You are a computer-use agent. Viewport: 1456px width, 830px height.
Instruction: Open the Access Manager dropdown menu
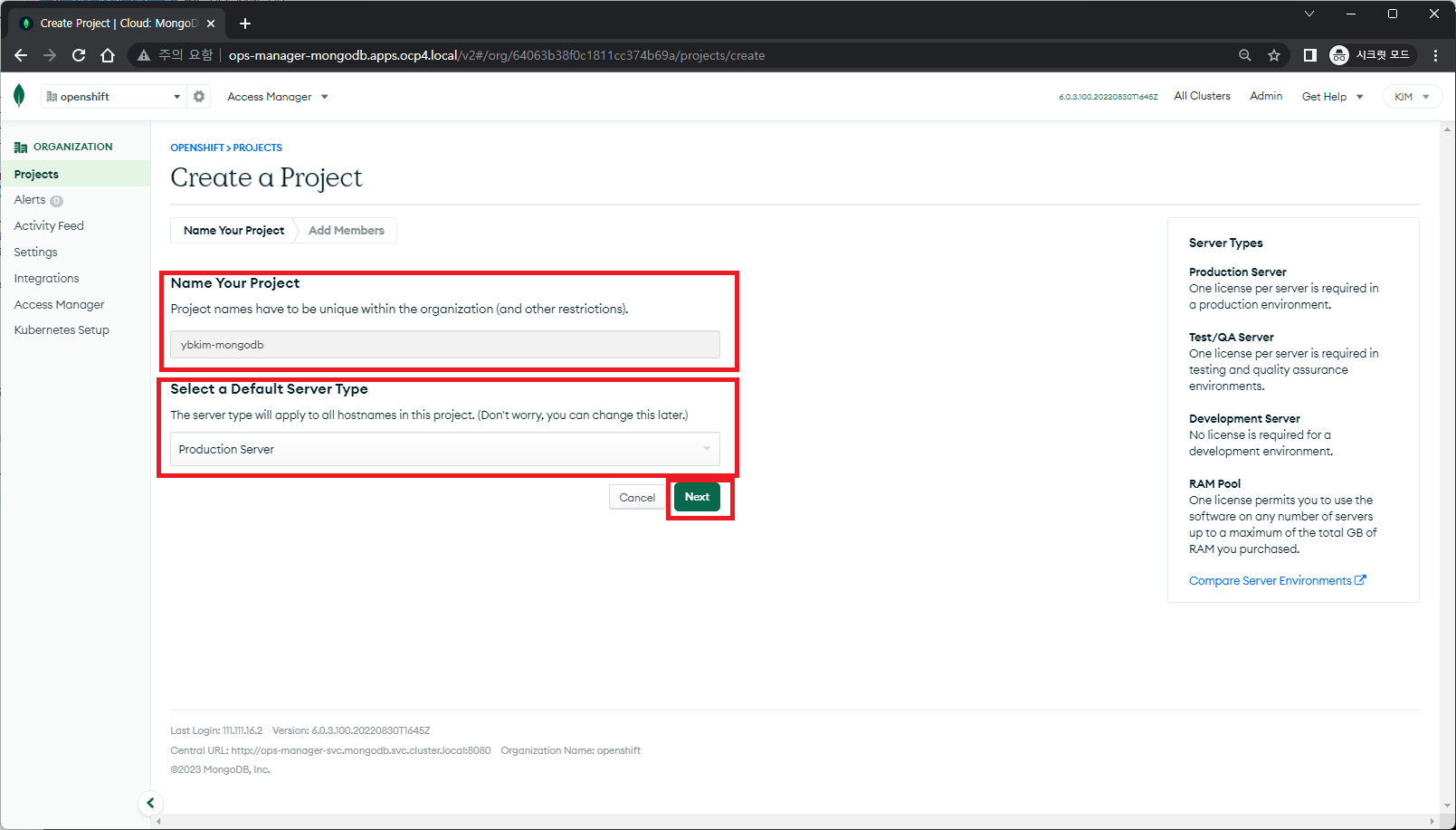(277, 97)
